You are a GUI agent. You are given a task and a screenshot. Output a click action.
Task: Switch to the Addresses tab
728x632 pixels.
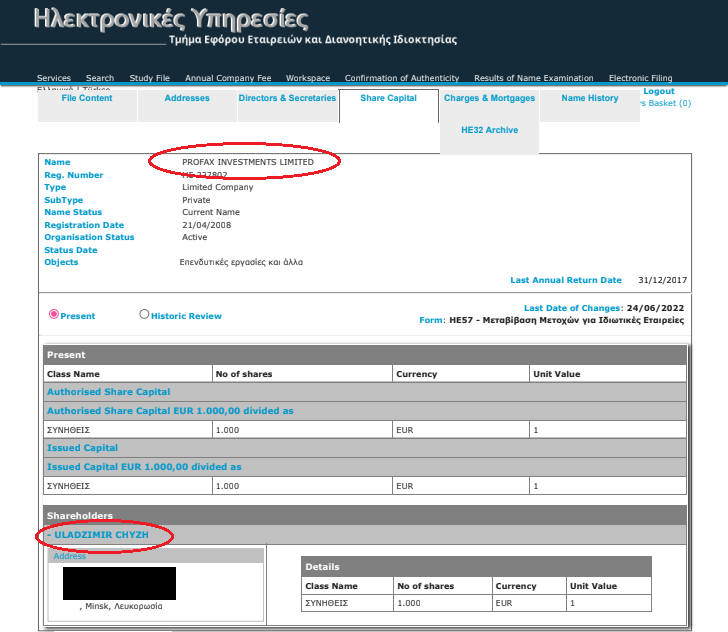tap(187, 99)
